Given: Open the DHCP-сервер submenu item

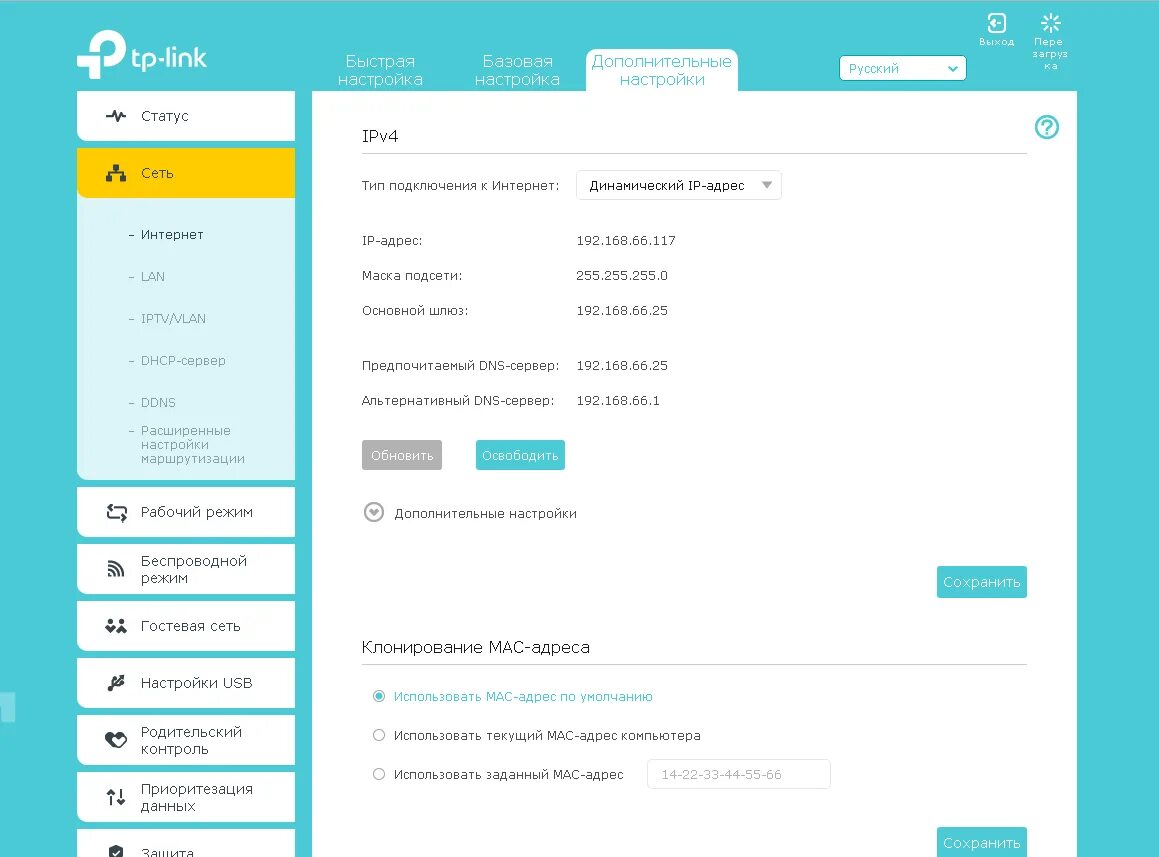Looking at the screenshot, I should [183, 361].
